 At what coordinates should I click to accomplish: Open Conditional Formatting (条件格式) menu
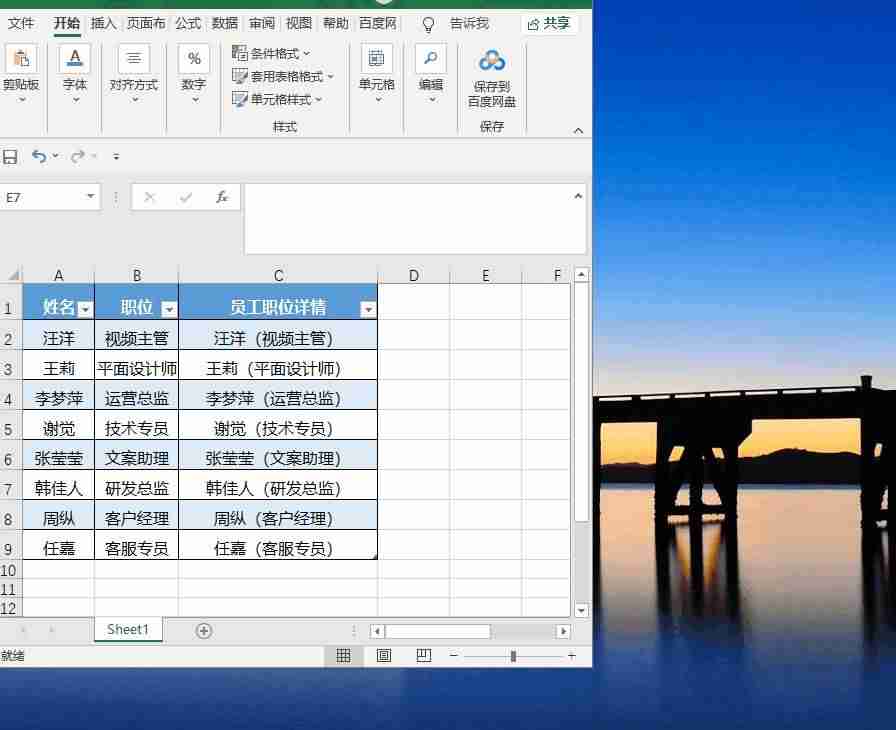tap(271, 53)
